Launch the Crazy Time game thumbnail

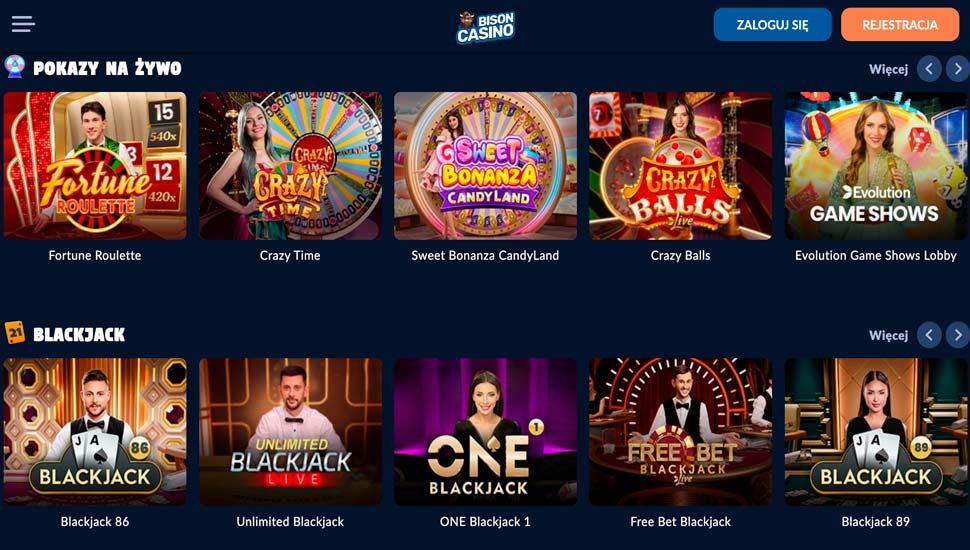tap(290, 166)
